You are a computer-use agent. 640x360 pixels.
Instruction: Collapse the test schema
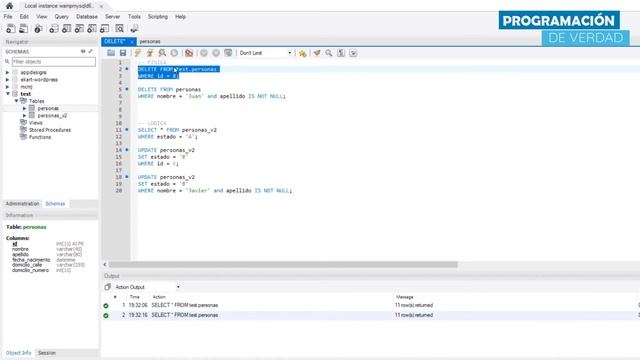point(7,94)
